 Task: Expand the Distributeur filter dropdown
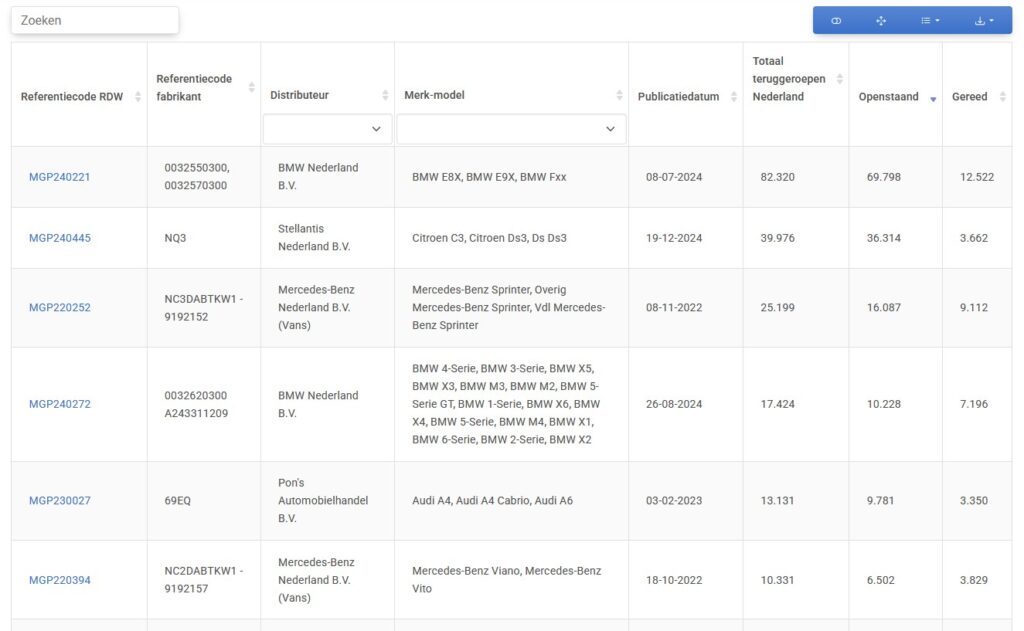(327, 129)
